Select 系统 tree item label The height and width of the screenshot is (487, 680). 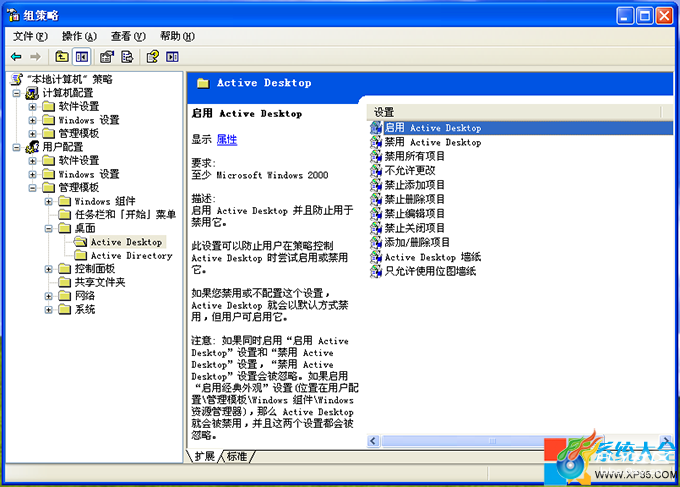pos(85,310)
